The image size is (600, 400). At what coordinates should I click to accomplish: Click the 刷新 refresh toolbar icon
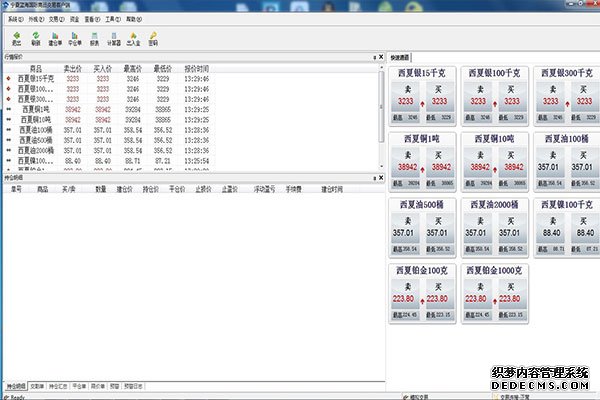pos(36,39)
